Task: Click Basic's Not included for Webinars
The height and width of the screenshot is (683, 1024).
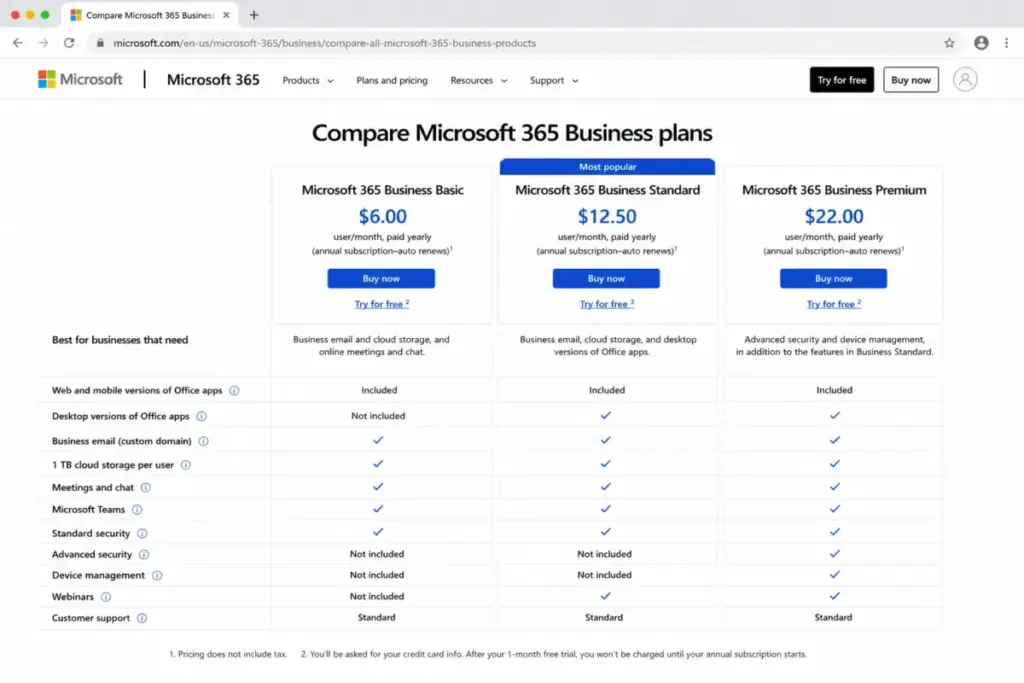Action: click(377, 596)
